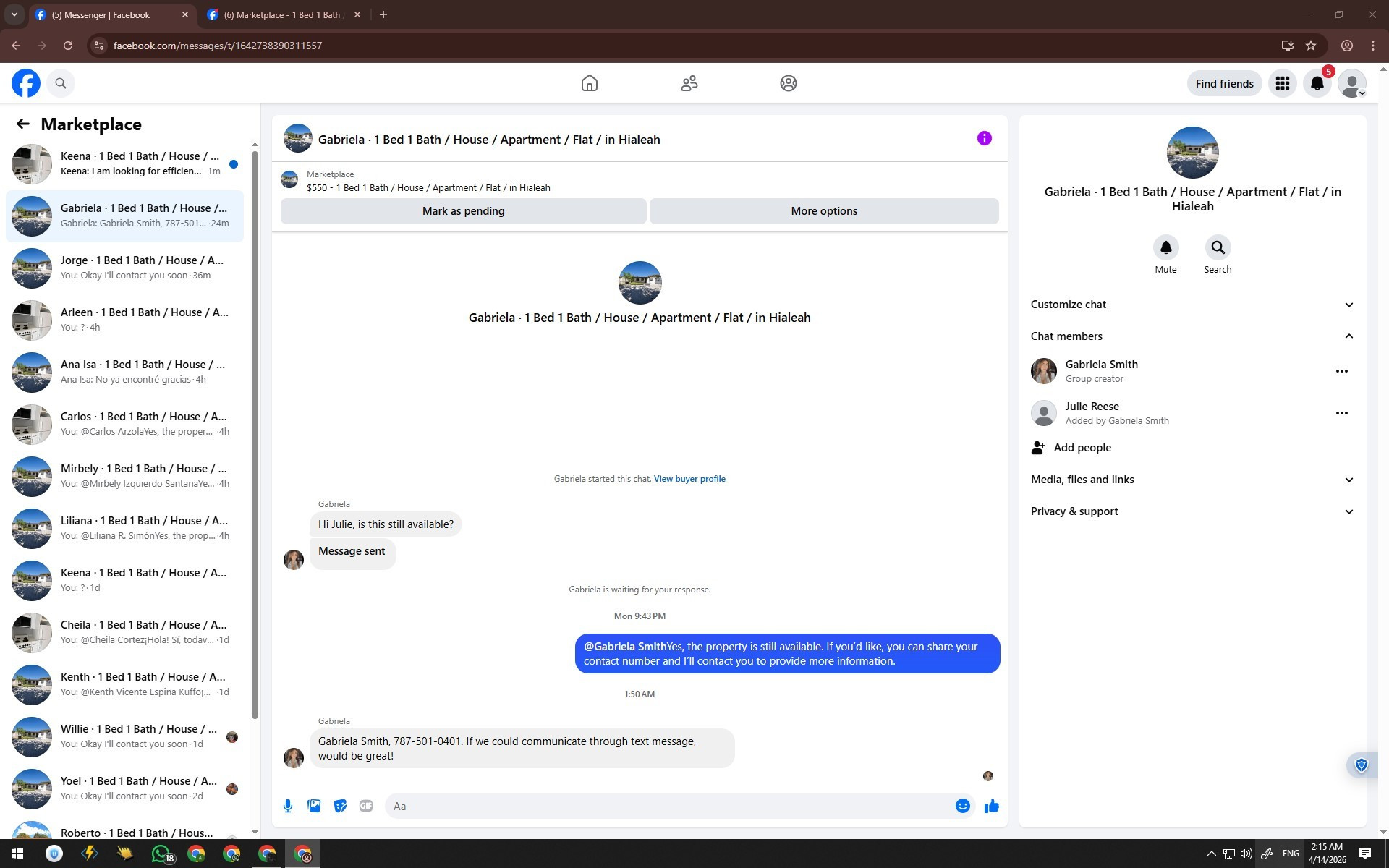Click the purple conversation info icon
This screenshot has height=868, width=1389.
pos(984,138)
